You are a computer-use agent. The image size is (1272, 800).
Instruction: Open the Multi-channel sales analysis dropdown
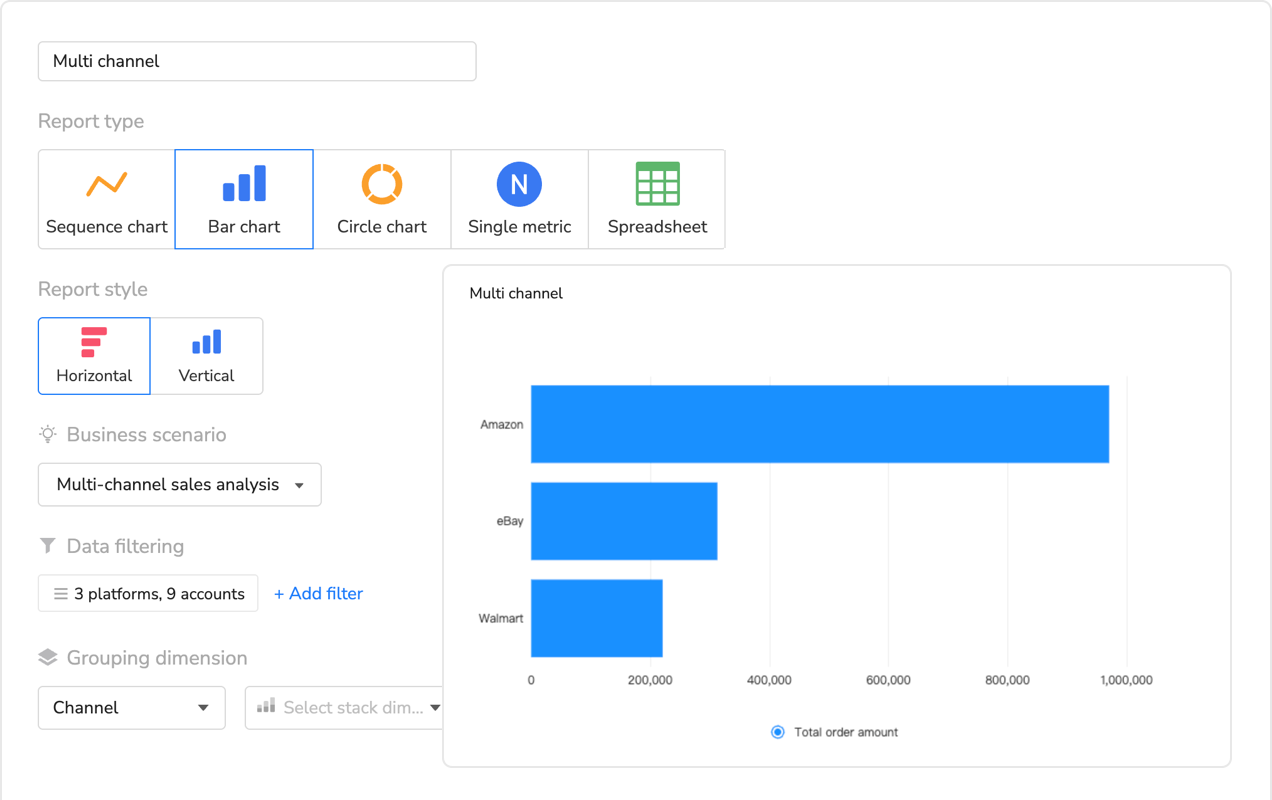coord(179,484)
